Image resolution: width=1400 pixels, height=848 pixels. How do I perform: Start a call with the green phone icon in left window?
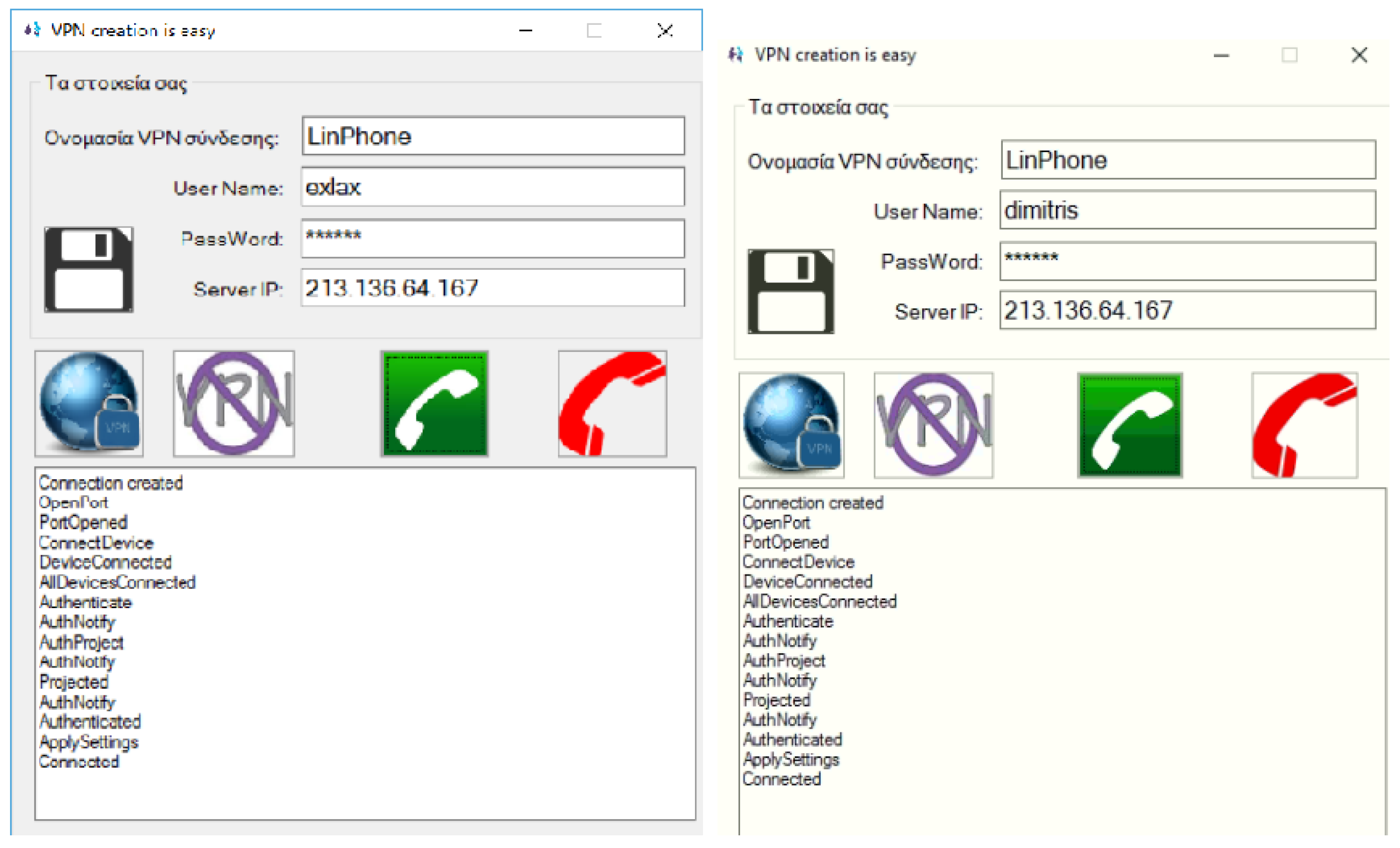434,403
